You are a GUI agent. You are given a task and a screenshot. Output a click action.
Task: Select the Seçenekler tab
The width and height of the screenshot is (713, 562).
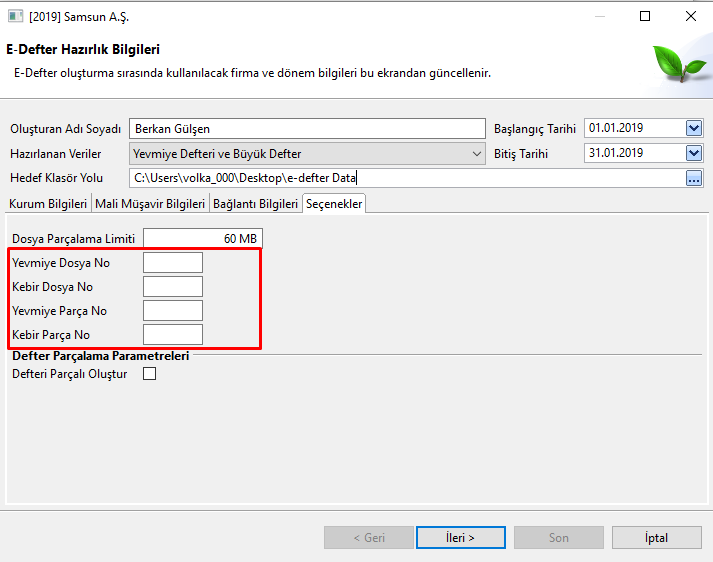(334, 203)
